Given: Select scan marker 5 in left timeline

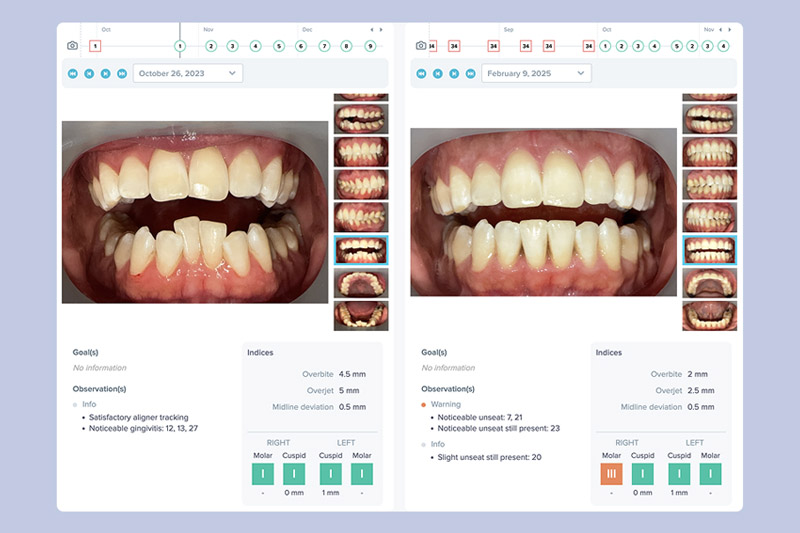Looking at the screenshot, I should 279,46.
